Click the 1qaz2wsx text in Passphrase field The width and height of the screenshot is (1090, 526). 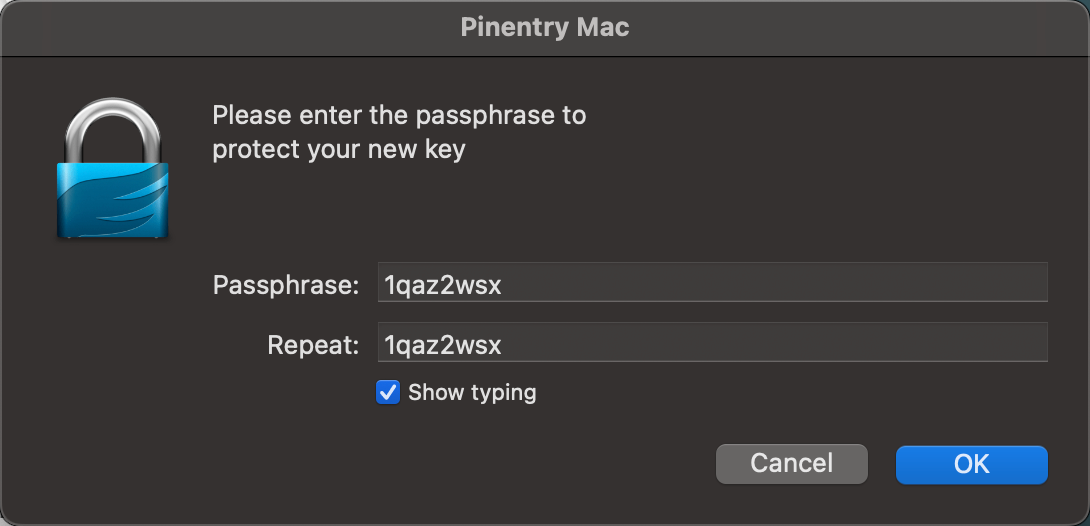coord(443,285)
